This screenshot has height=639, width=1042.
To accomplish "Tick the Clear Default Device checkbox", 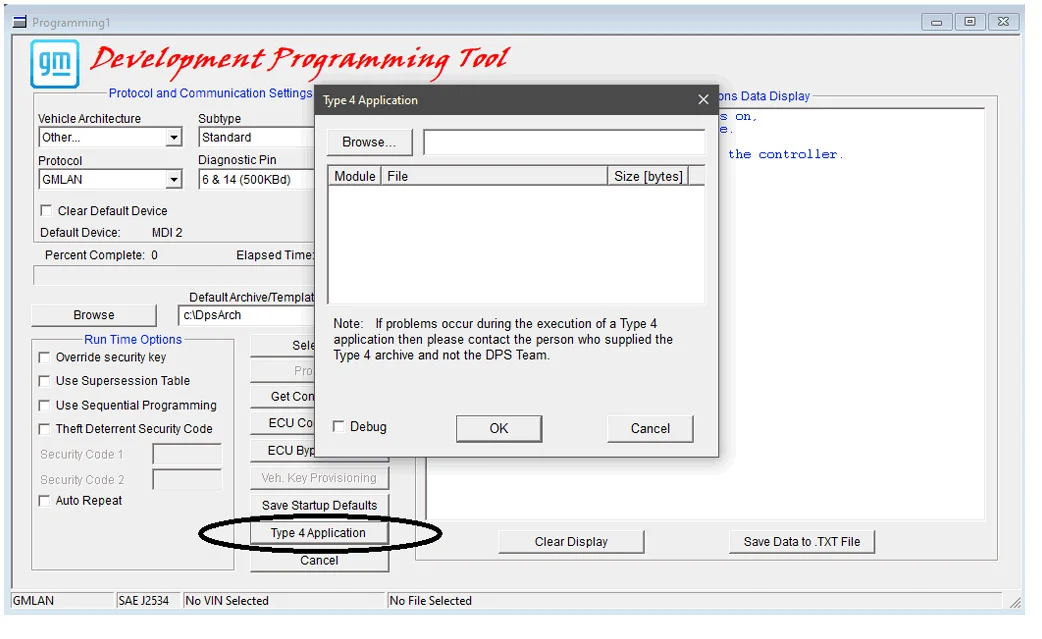I will (46, 211).
